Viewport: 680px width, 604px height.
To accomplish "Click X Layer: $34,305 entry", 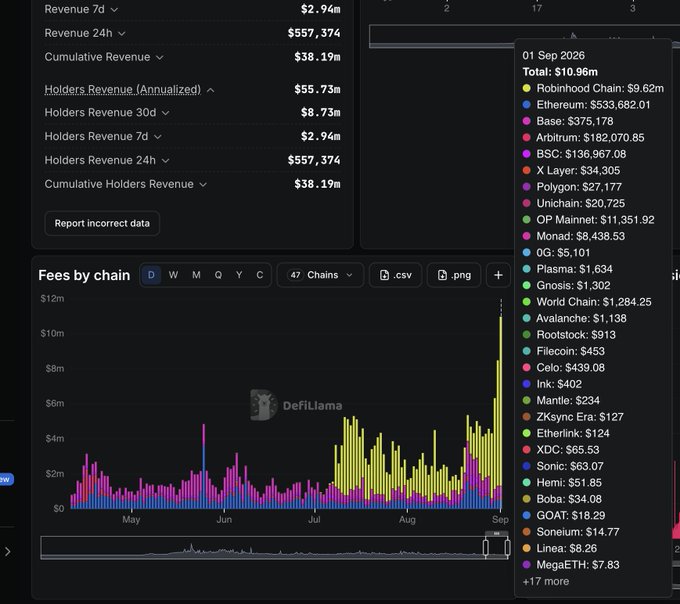I will (571, 171).
